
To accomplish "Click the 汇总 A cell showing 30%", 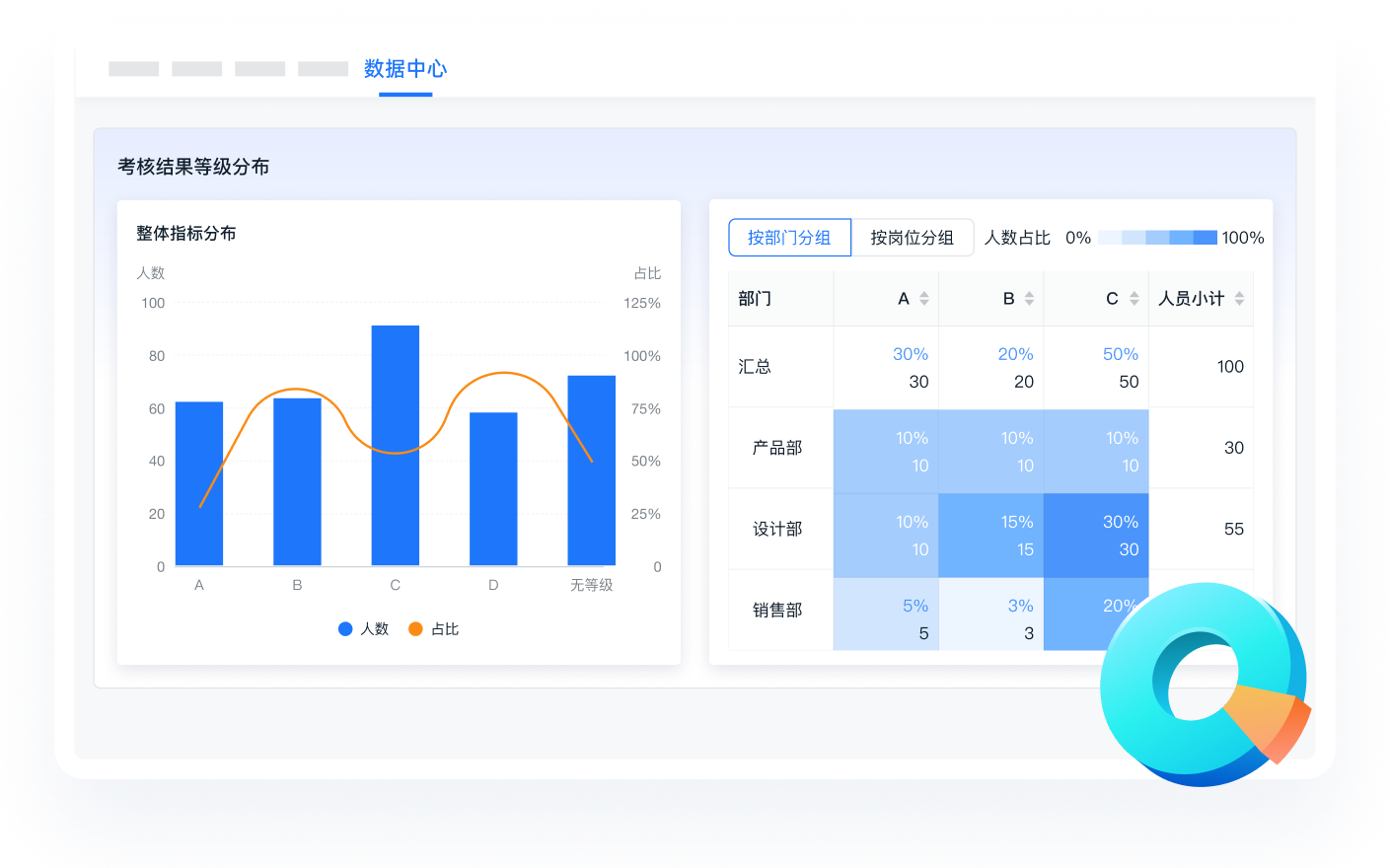I will [x=886, y=367].
